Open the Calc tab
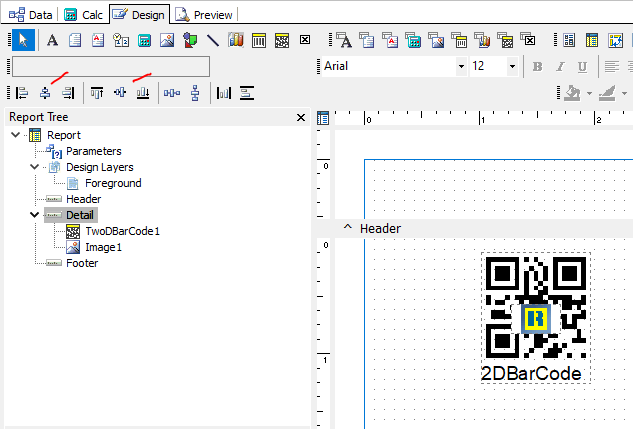Image resolution: width=633 pixels, height=429 pixels. click(84, 15)
